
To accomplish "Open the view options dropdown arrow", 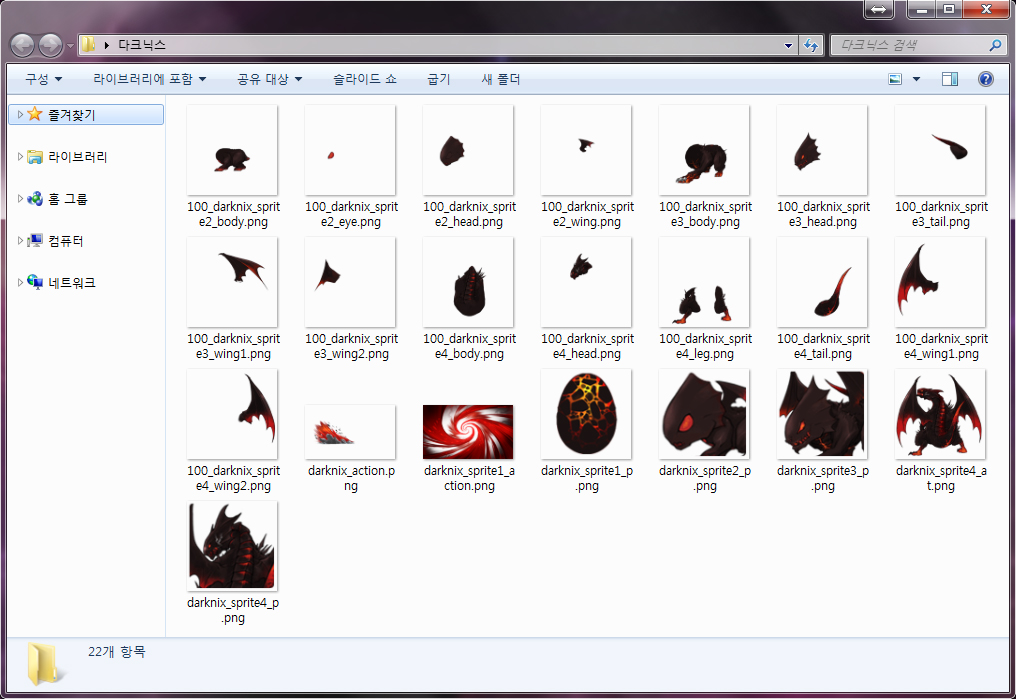I will (x=916, y=79).
